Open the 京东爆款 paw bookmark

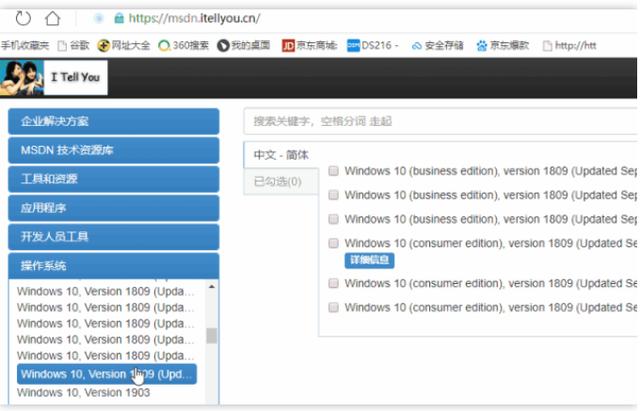point(503,45)
